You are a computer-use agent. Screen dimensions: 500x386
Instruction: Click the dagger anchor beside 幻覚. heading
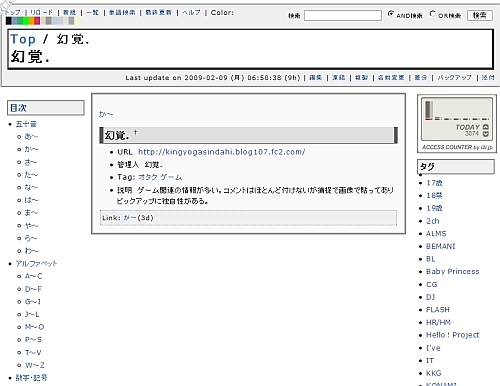point(135,132)
